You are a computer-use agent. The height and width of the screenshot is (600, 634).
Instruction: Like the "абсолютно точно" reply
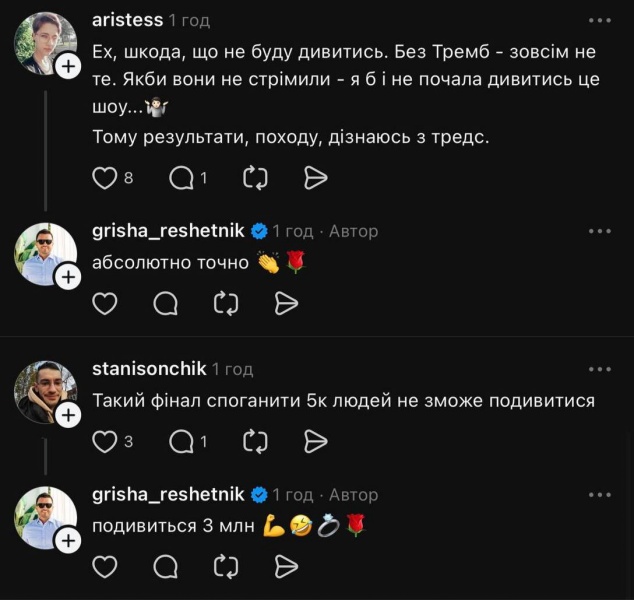tap(105, 303)
